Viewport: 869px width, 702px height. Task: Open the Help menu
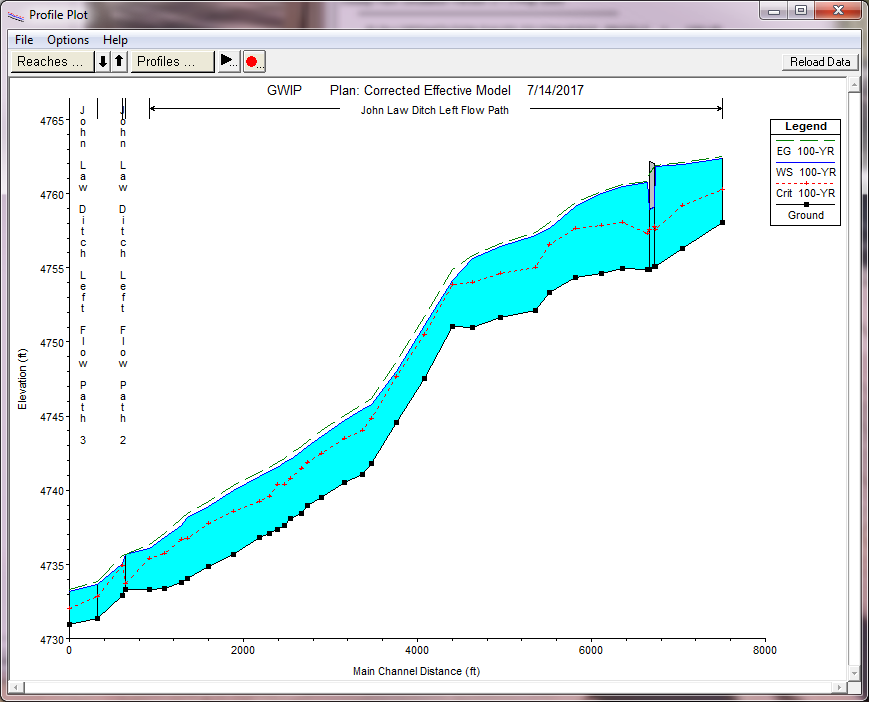(x=115, y=40)
